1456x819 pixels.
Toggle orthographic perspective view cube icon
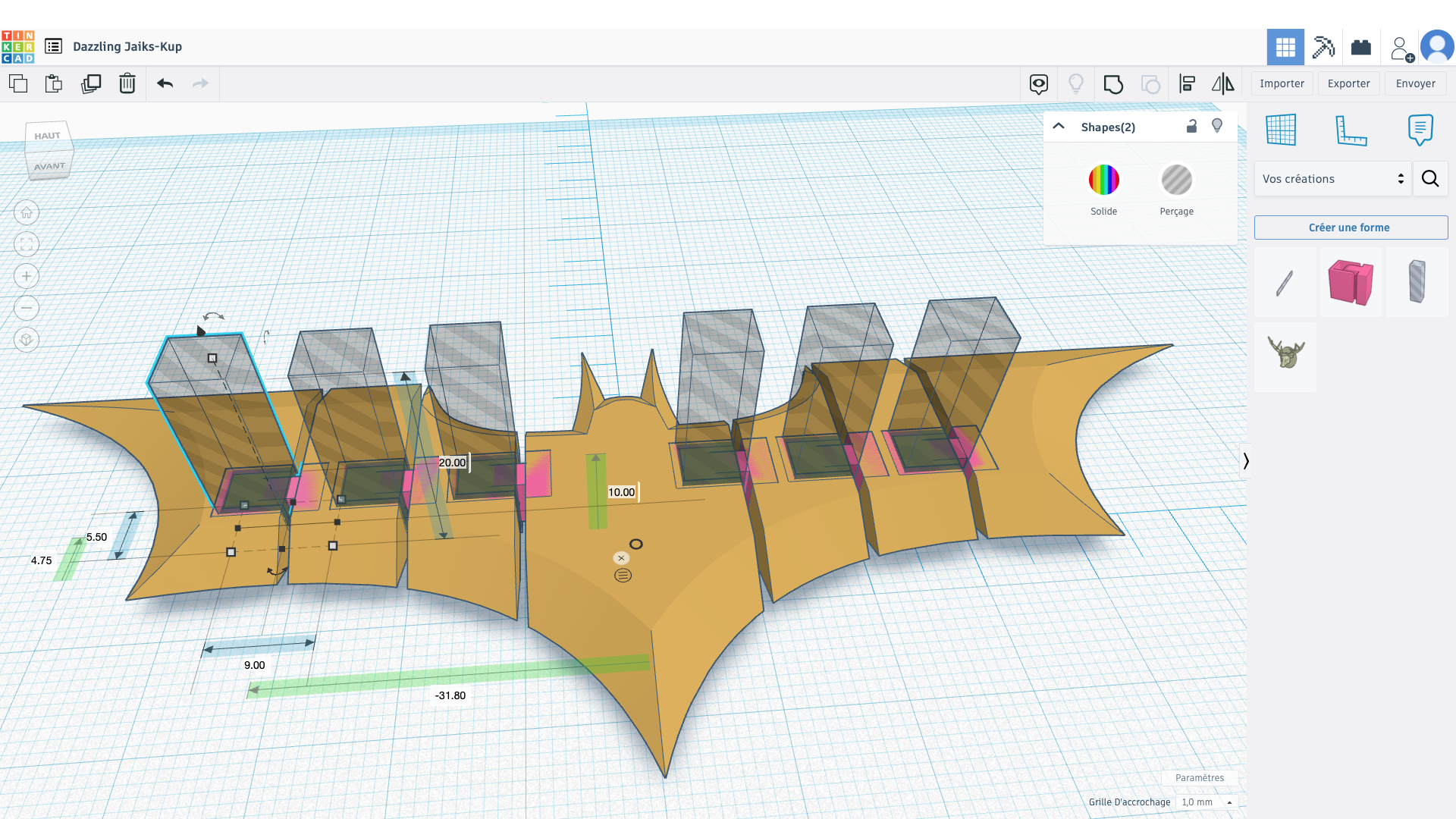click(x=27, y=340)
